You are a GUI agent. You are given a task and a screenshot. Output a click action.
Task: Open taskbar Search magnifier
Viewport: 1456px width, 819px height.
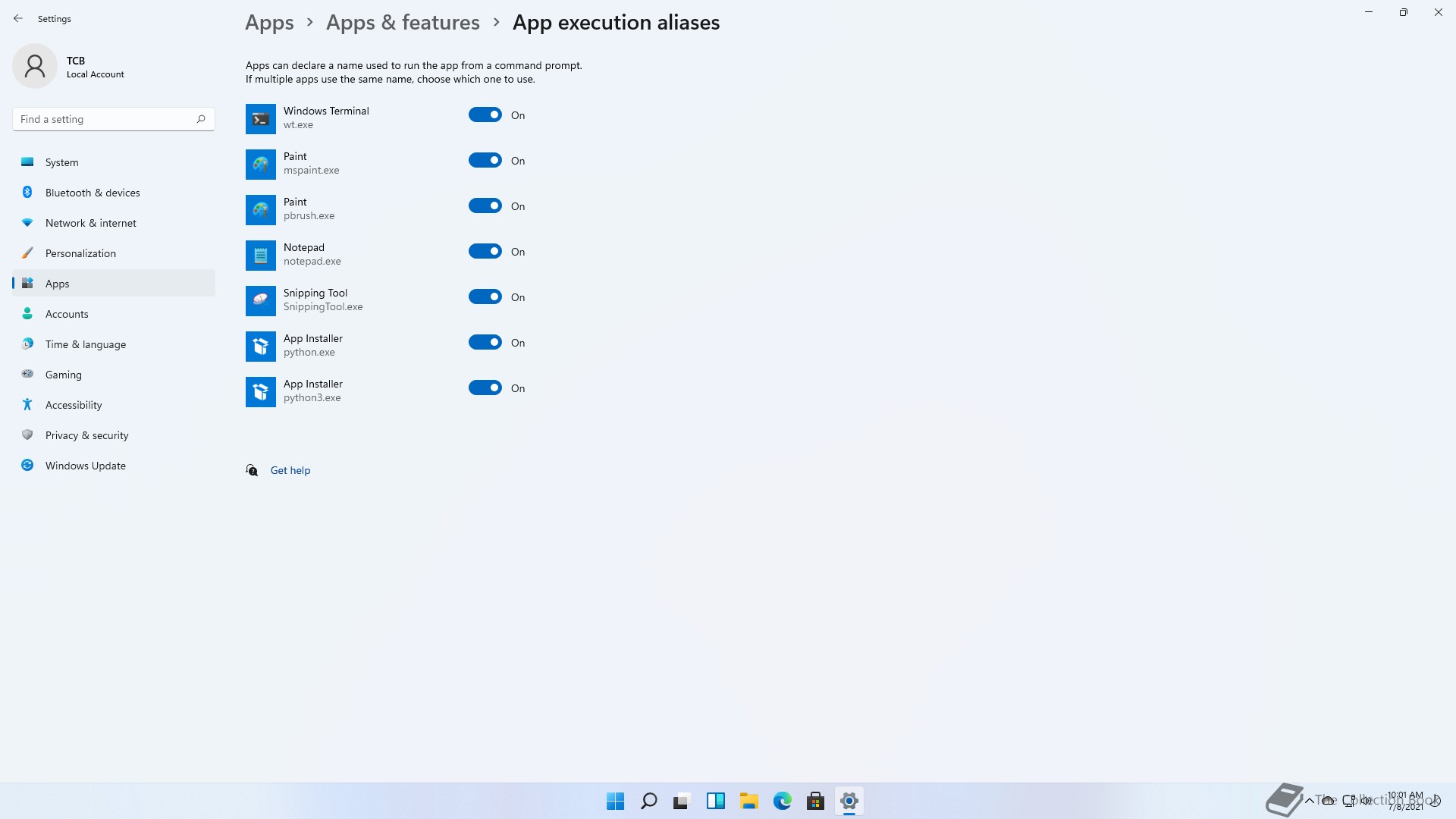(648, 801)
